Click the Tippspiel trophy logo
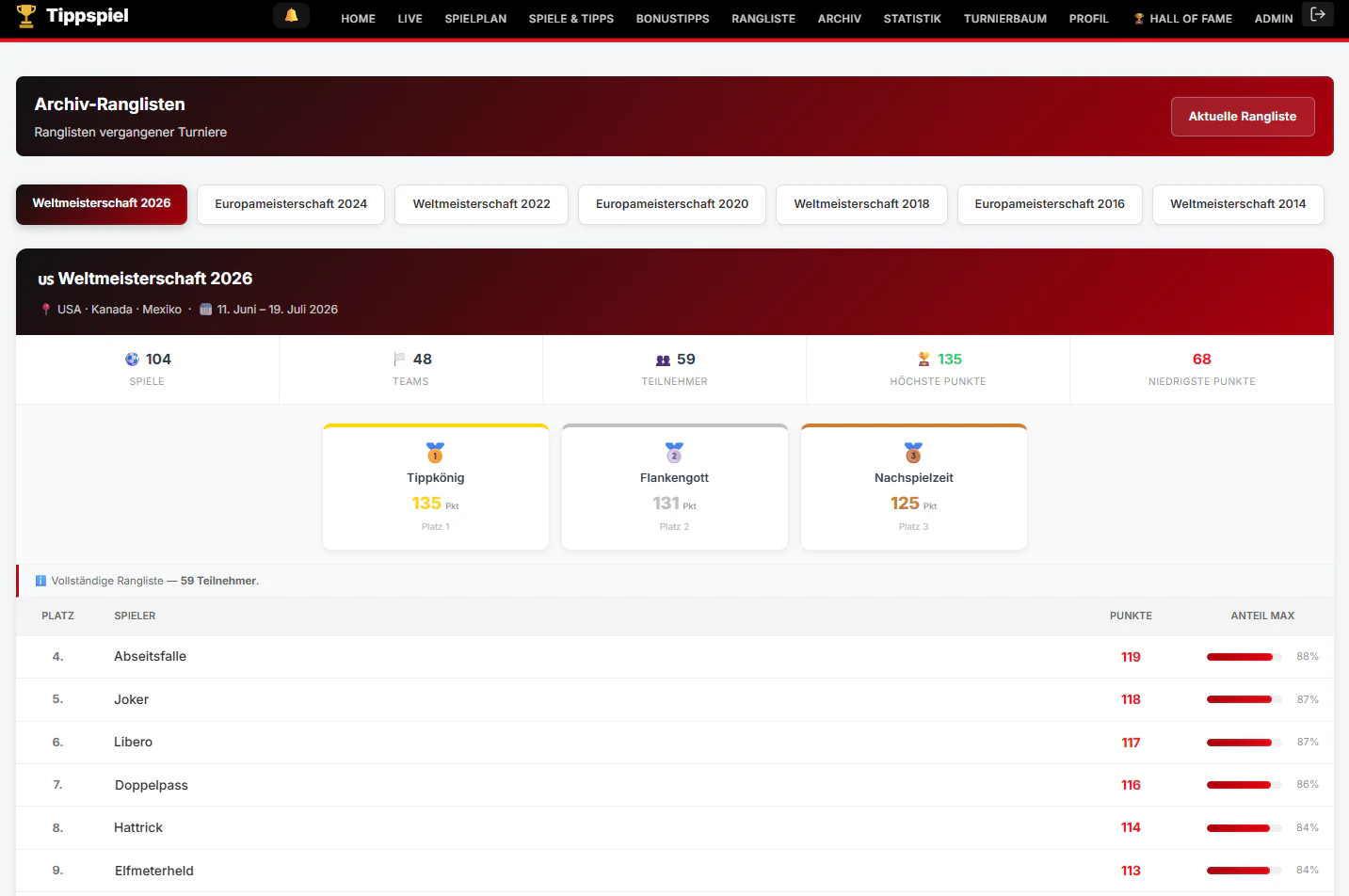1349x896 pixels. pyautogui.click(x=26, y=16)
